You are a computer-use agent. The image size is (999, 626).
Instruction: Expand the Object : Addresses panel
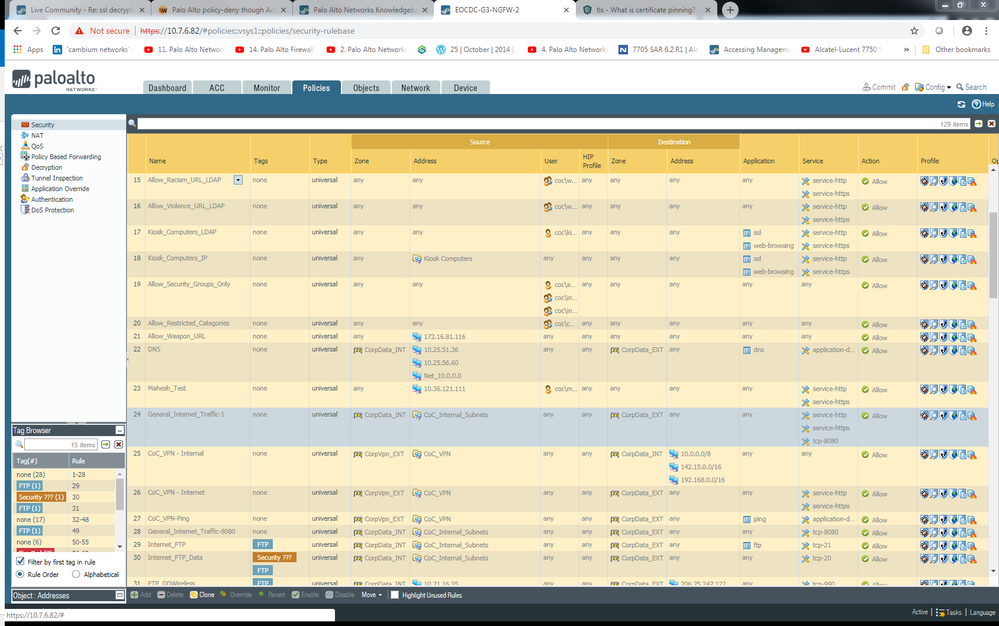[119, 595]
